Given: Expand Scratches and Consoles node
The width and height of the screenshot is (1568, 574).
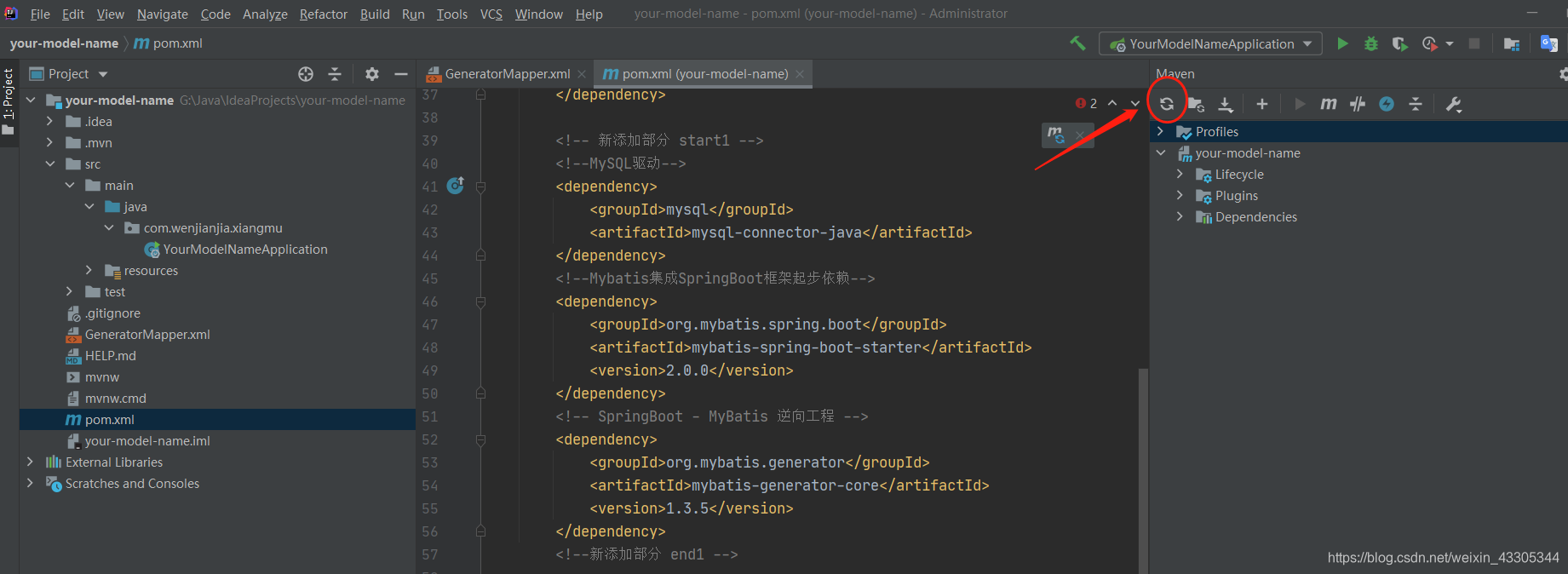Looking at the screenshot, I should (31, 483).
